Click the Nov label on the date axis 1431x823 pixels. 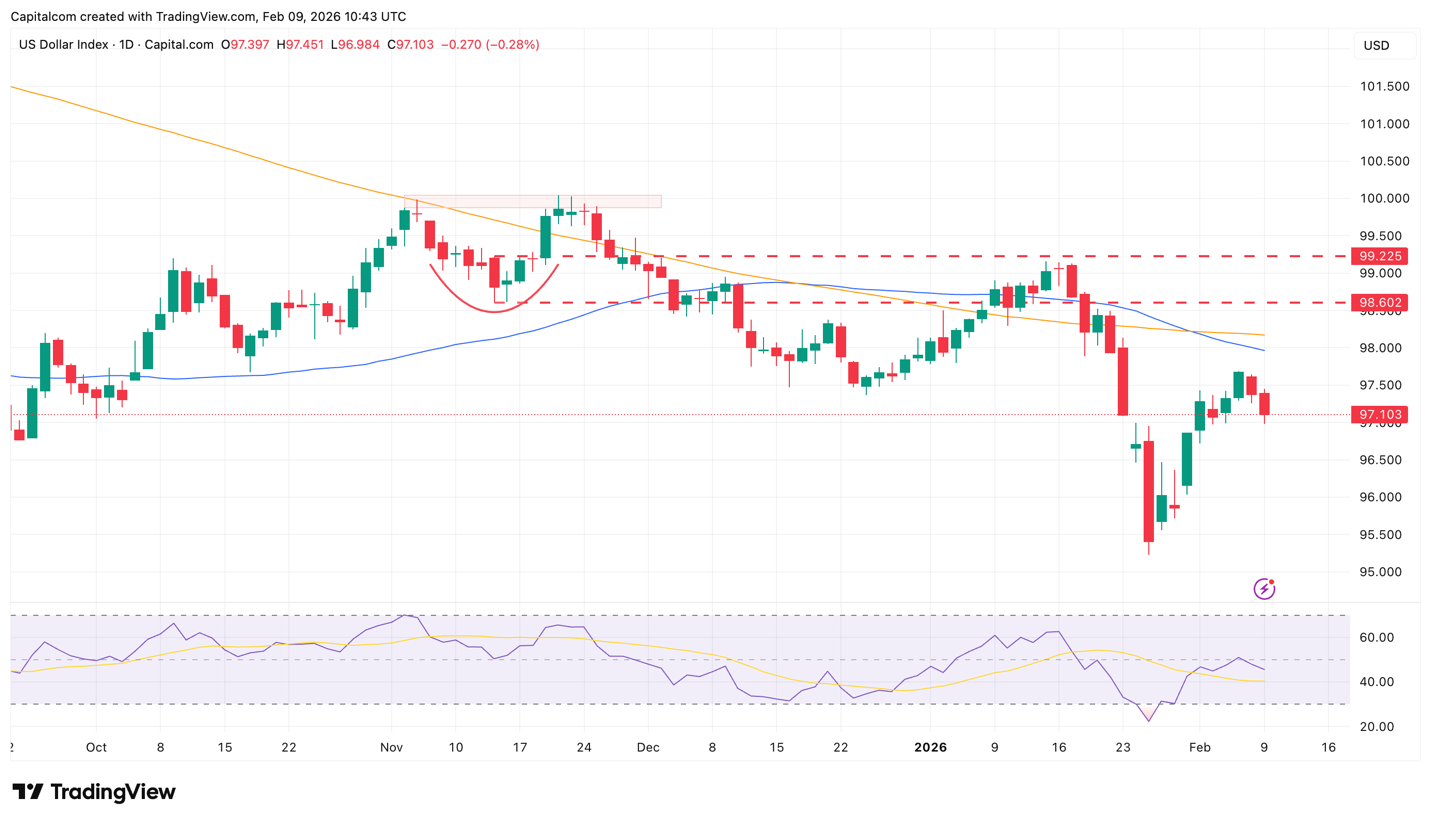(x=391, y=747)
